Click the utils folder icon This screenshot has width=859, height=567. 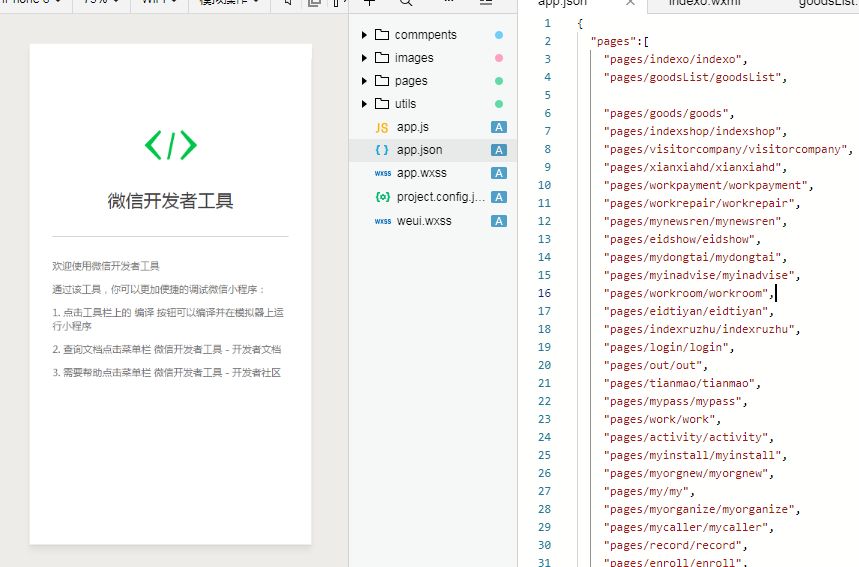(x=382, y=104)
